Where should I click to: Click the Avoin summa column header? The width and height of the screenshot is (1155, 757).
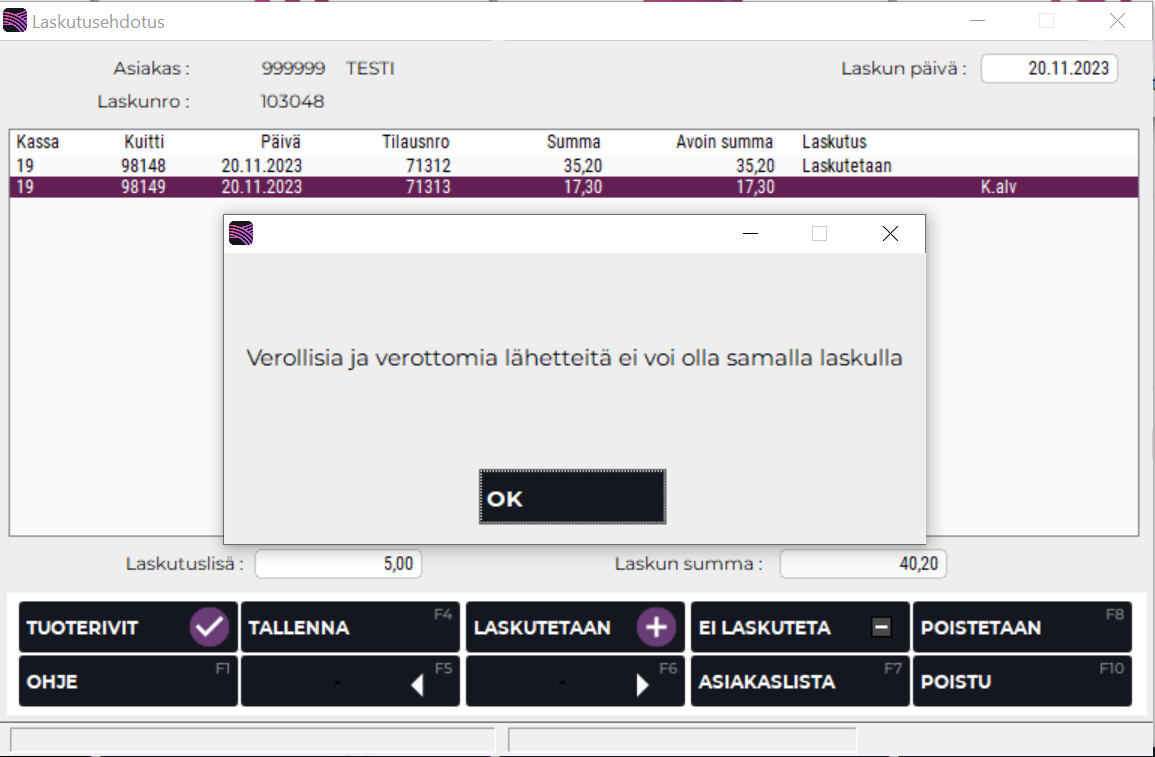pyautogui.click(x=724, y=142)
